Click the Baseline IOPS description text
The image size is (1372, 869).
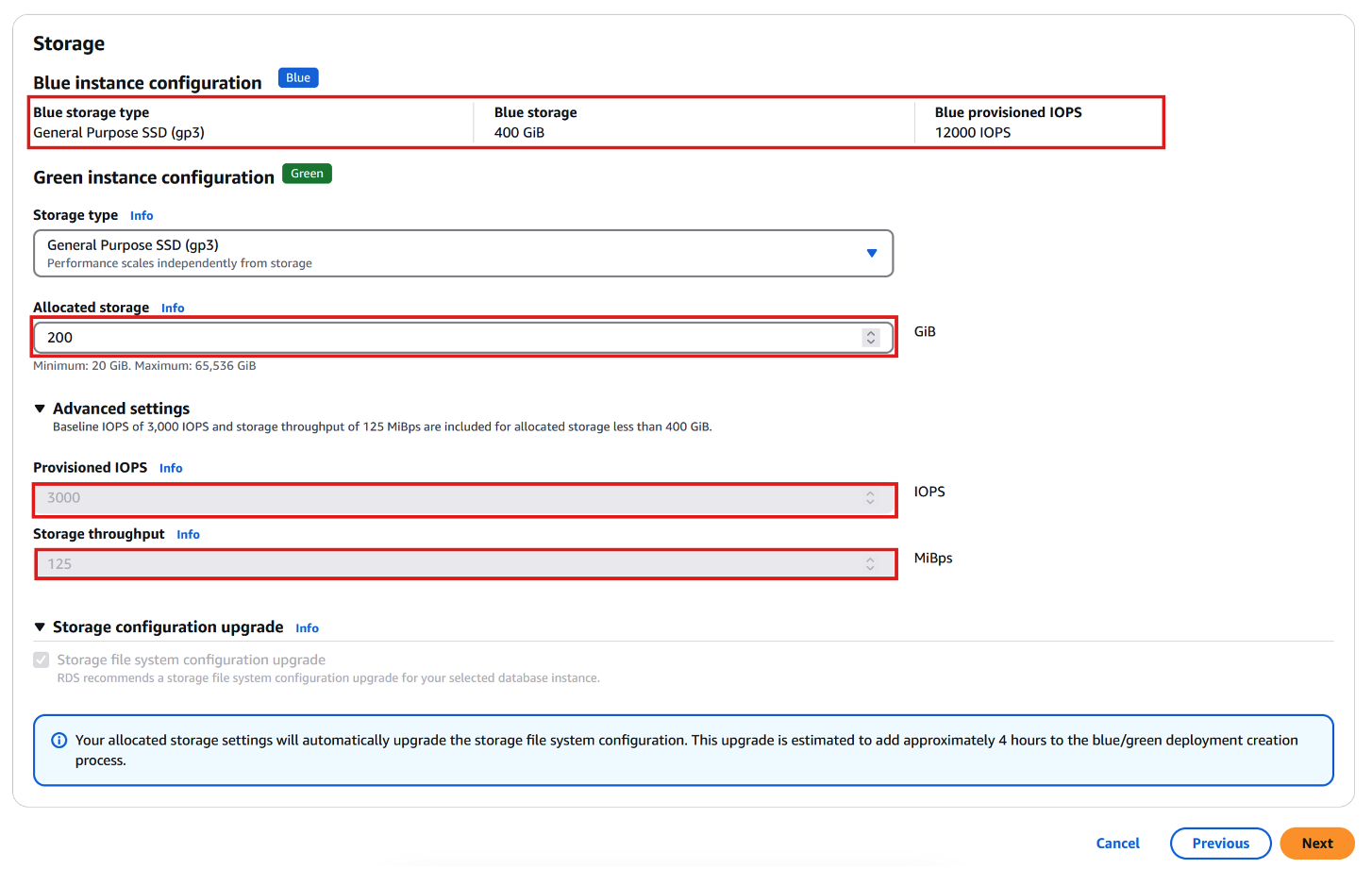pos(382,427)
